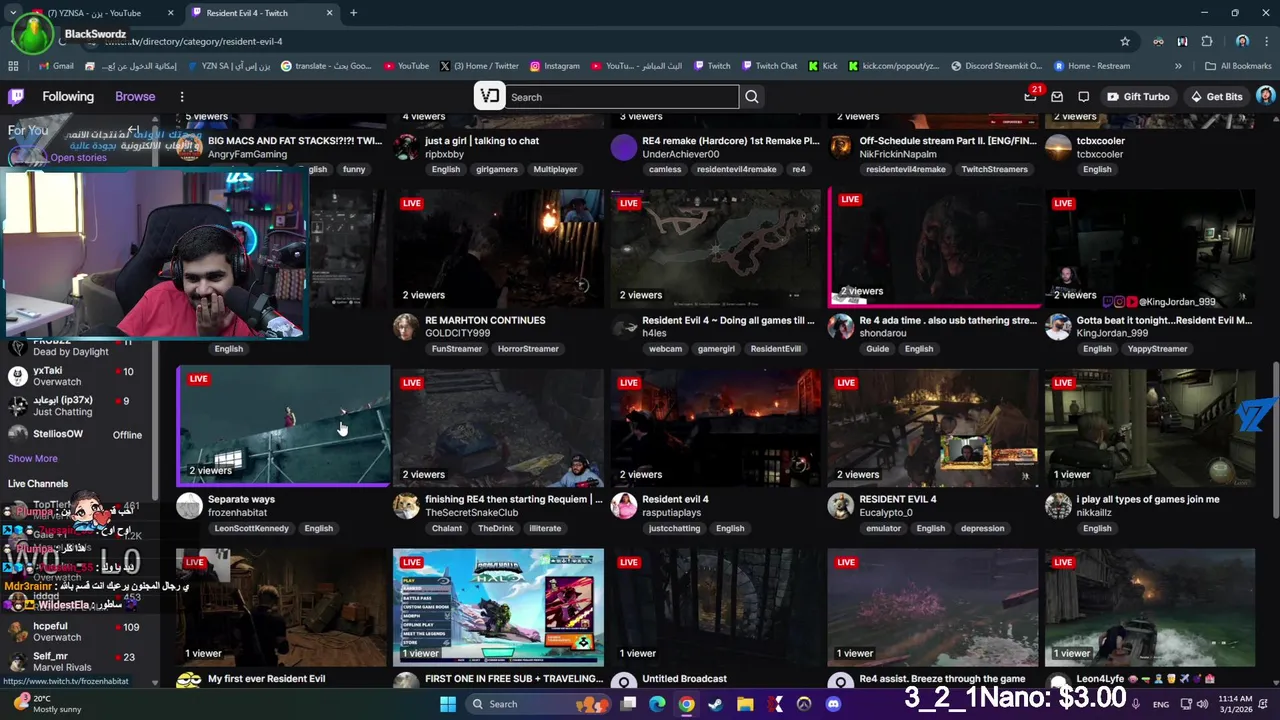Click LeonScottKennedy tag
The image size is (1280, 720).
coord(251,528)
